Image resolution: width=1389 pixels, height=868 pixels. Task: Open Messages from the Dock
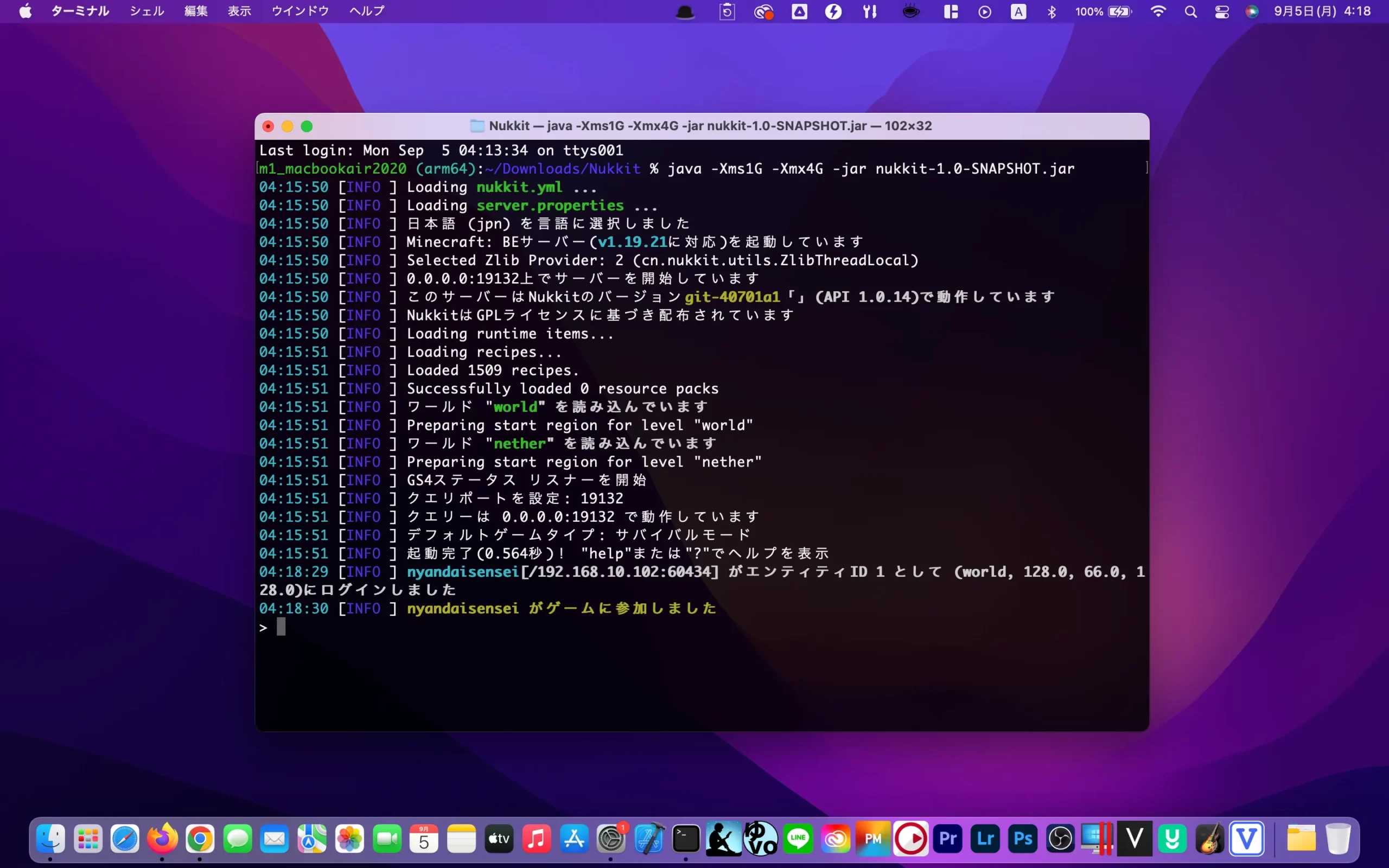click(237, 839)
